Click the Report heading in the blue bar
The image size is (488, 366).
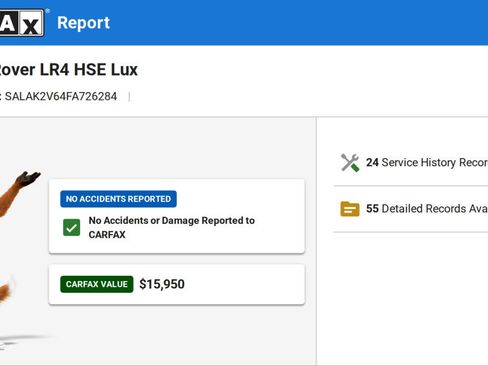pos(83,23)
